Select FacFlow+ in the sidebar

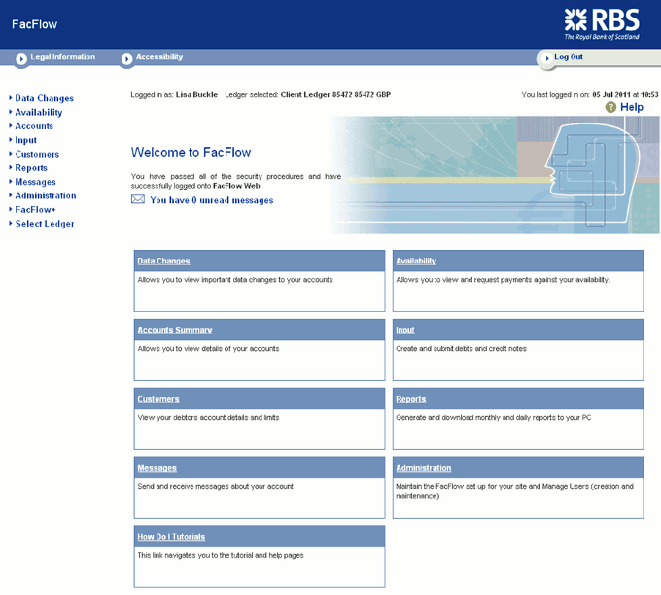pyautogui.click(x=35, y=210)
